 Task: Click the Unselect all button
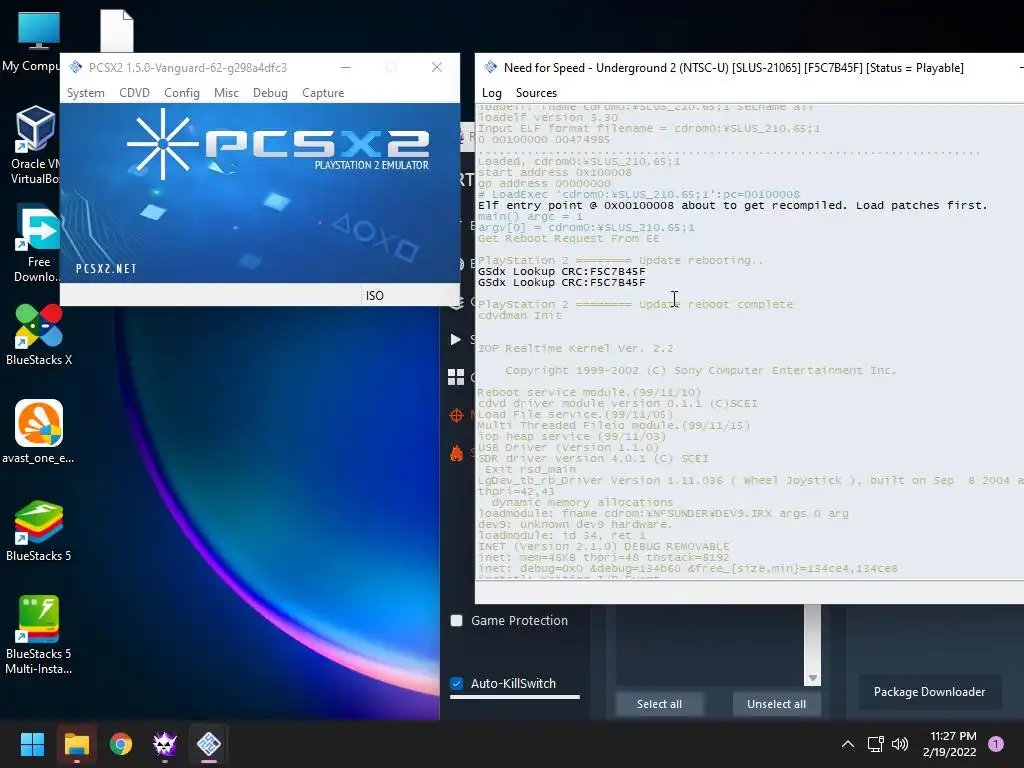pyautogui.click(x=776, y=704)
